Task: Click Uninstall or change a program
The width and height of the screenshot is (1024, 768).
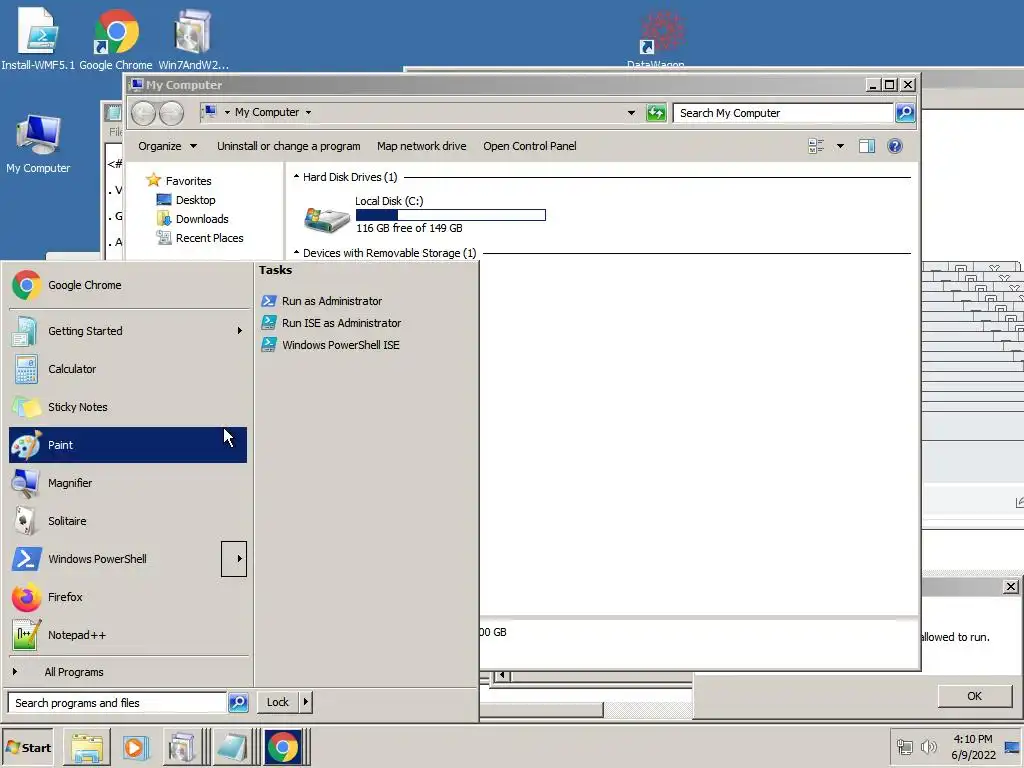Action: 289,146
